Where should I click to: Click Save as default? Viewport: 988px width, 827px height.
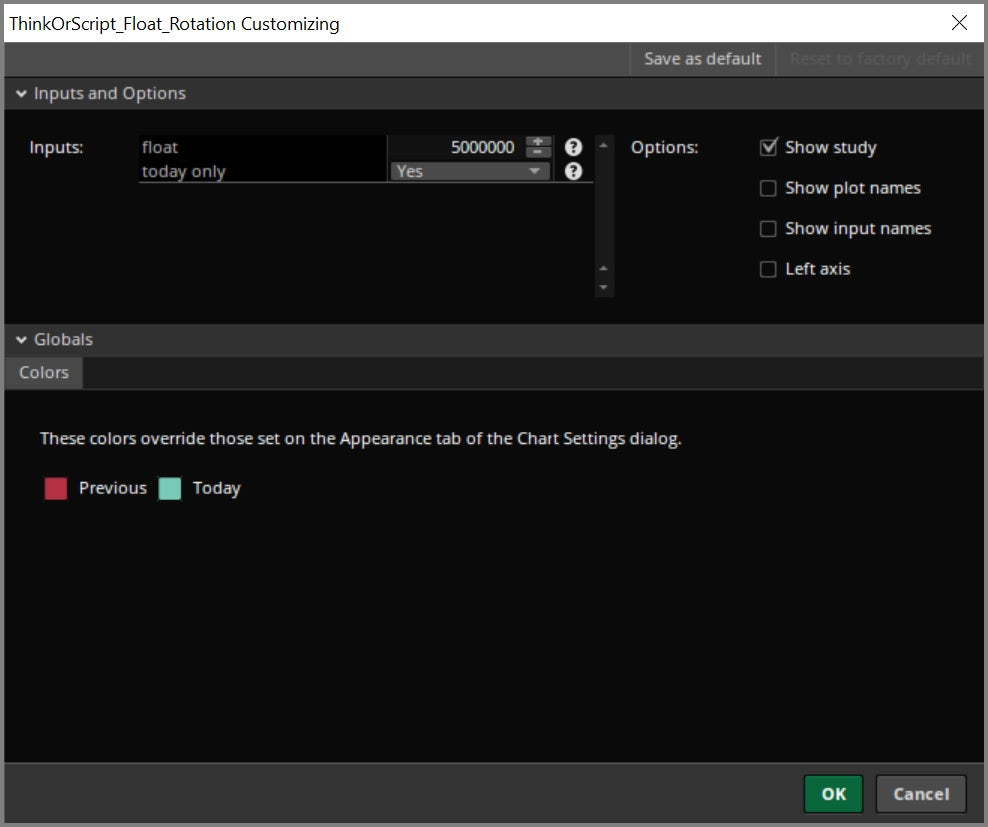coord(702,59)
